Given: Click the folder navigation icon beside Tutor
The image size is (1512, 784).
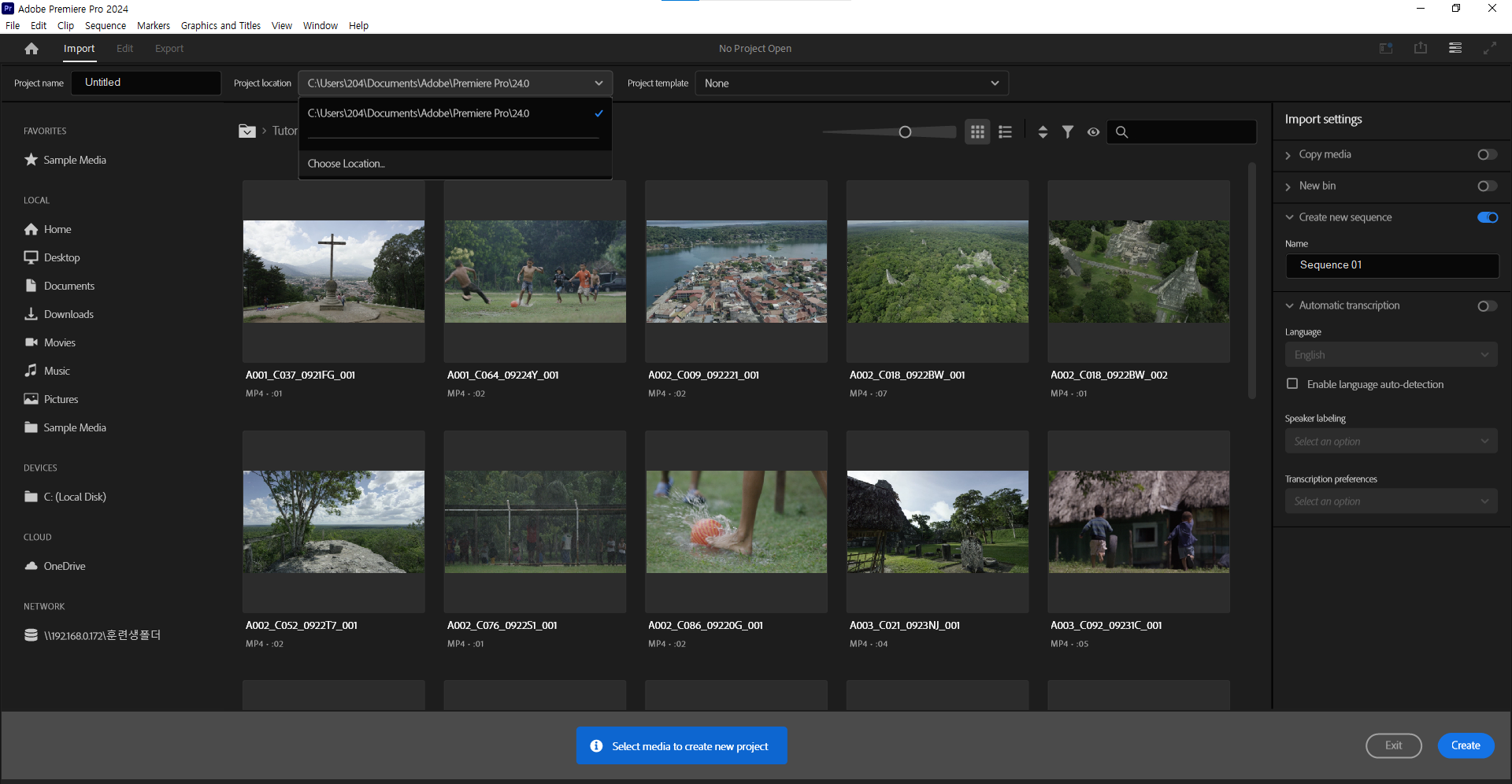Looking at the screenshot, I should (247, 131).
